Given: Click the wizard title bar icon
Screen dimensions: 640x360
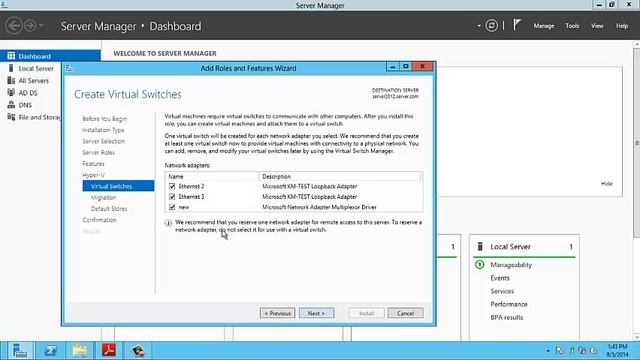Looking at the screenshot, I should [x=69, y=68].
